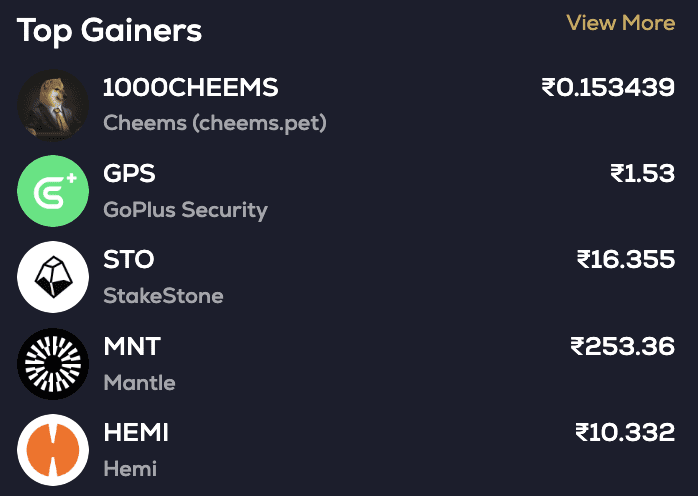Click the 1000CHEEMS dog coin icon
This screenshot has height=496, width=698.
click(54, 105)
